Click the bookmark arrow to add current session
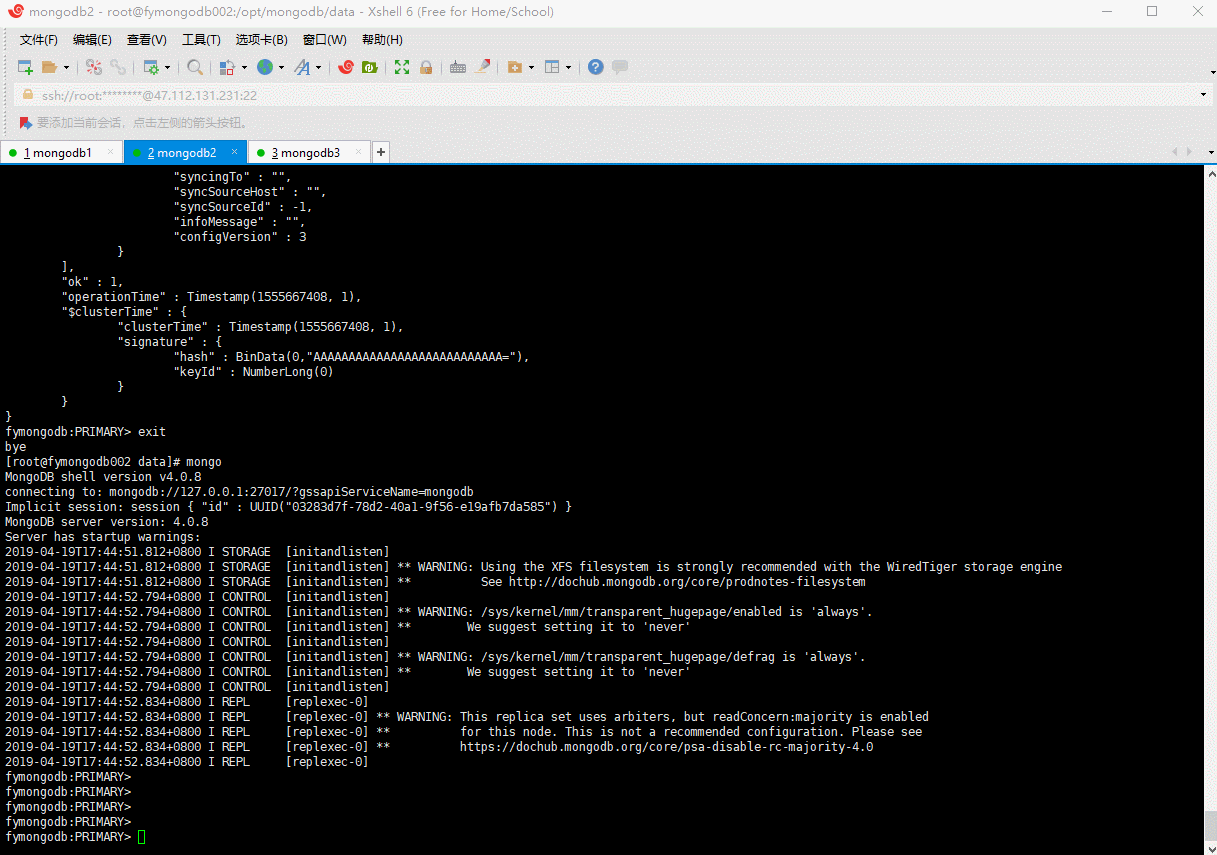Viewport: 1217px width, 855px height. click(x=25, y=123)
